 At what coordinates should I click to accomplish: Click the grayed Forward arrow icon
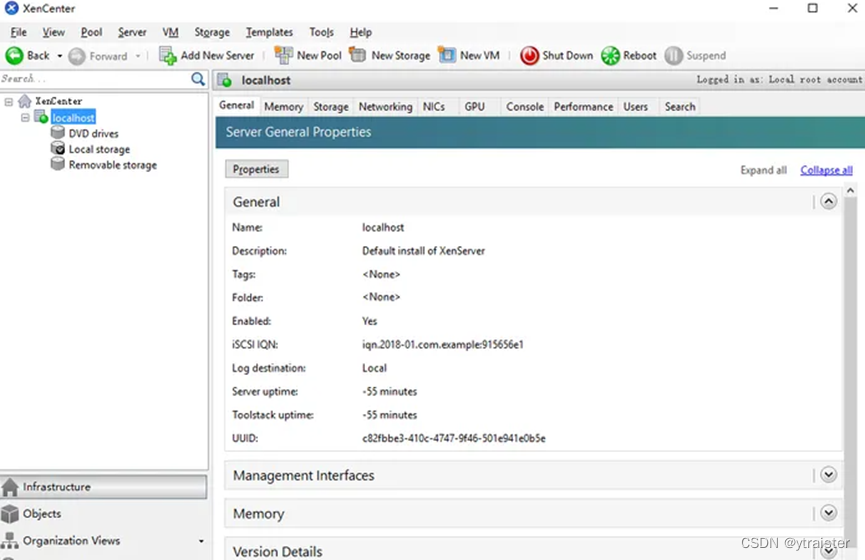[77, 56]
